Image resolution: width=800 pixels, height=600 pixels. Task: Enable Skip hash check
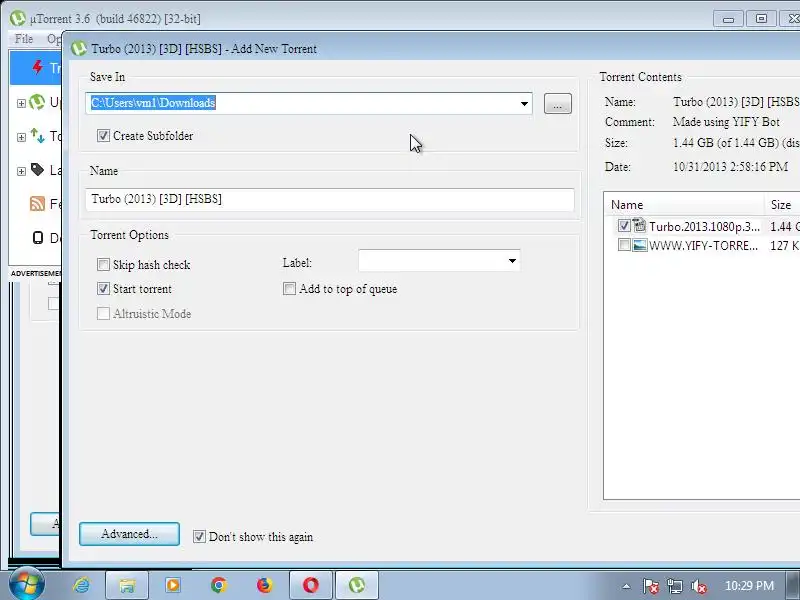103,264
